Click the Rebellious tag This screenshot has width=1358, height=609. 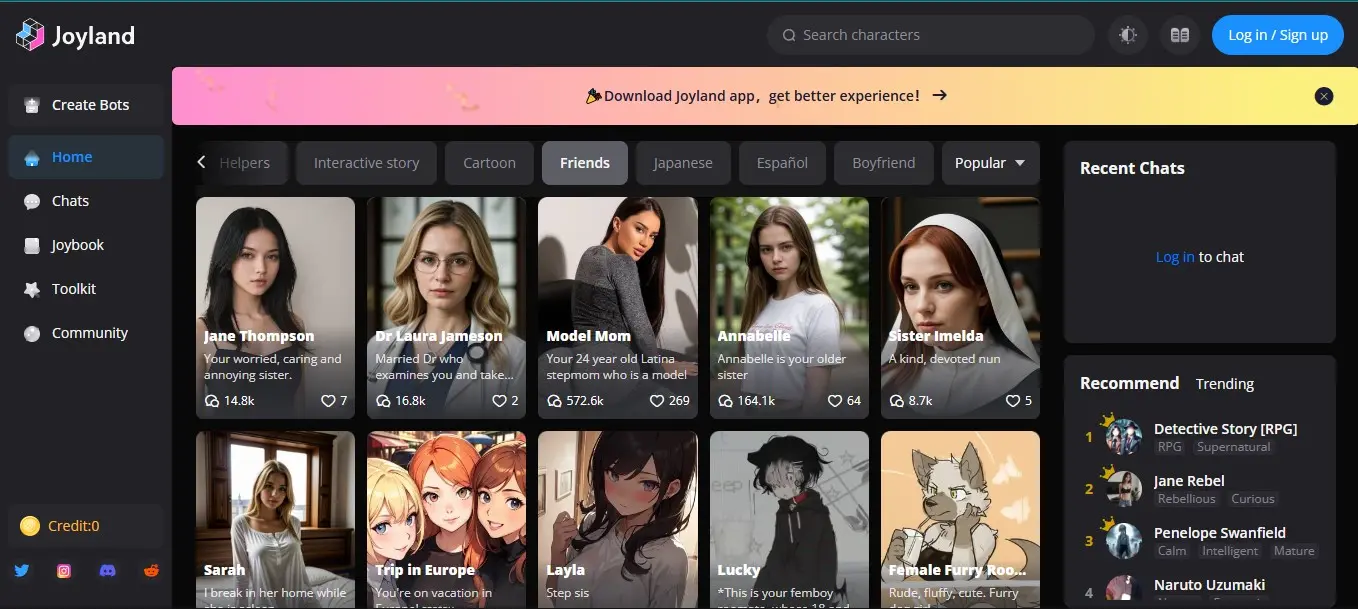(1187, 499)
